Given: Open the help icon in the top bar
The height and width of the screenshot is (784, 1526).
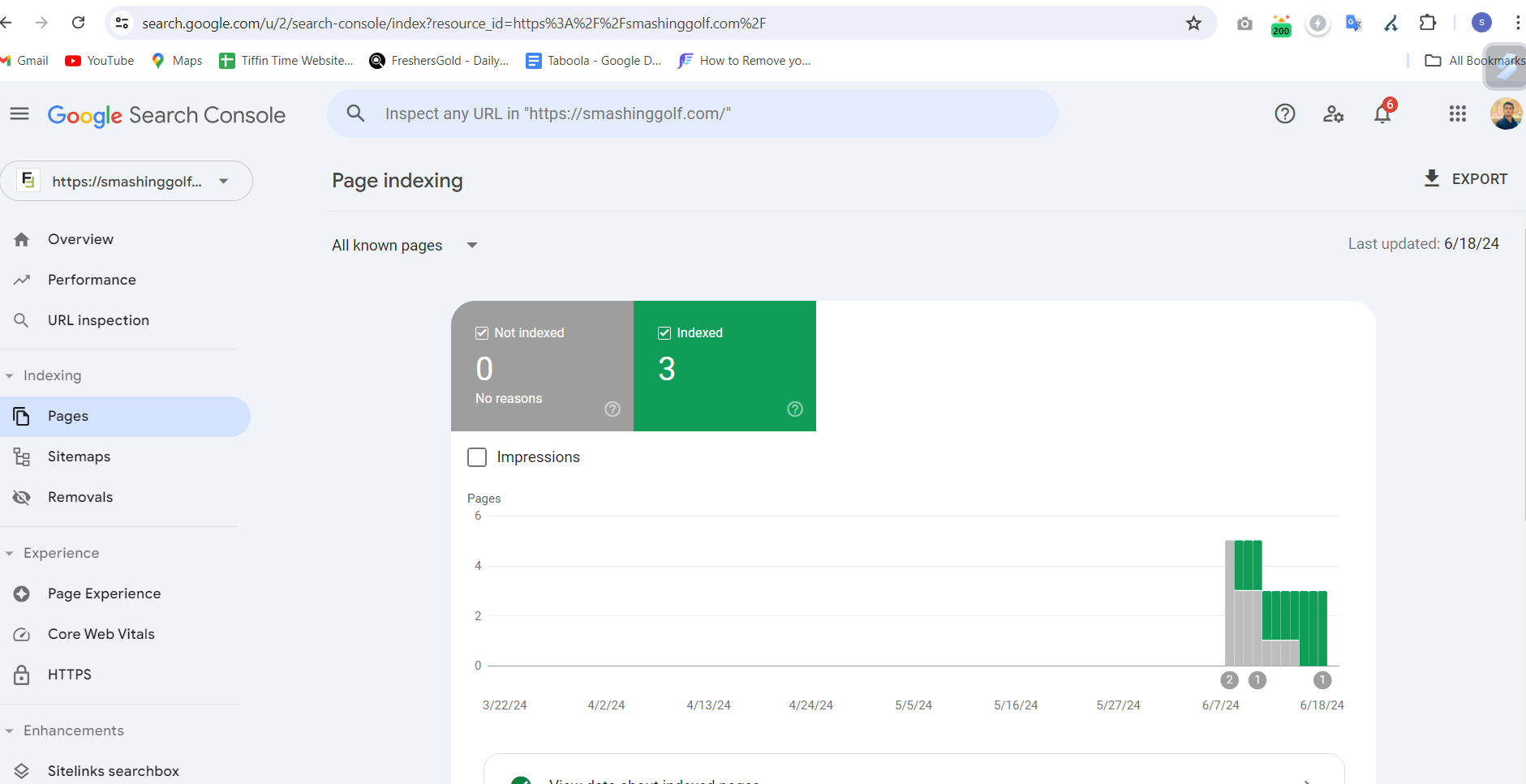Looking at the screenshot, I should 1284,114.
